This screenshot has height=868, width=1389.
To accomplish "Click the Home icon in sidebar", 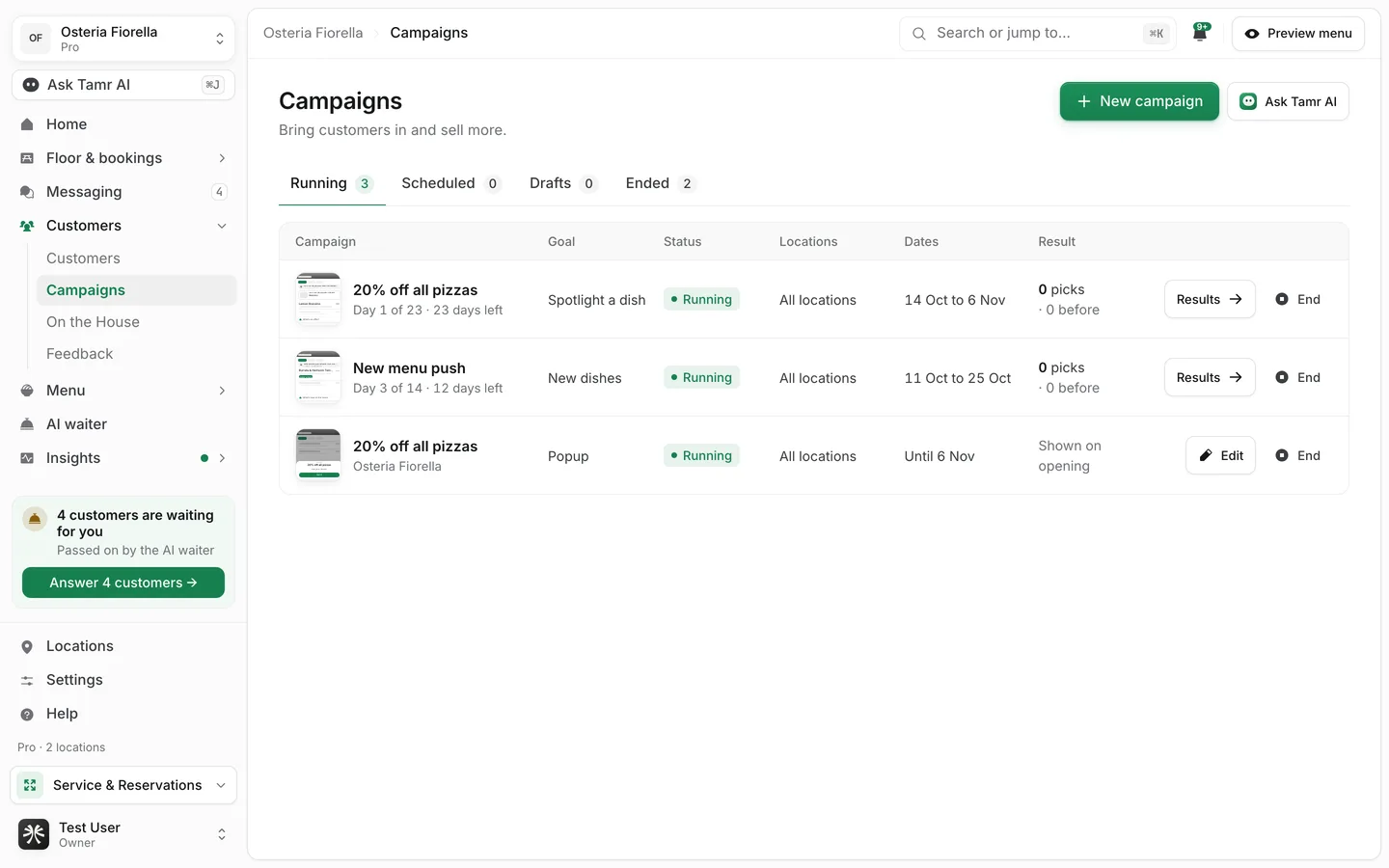I will (x=27, y=124).
